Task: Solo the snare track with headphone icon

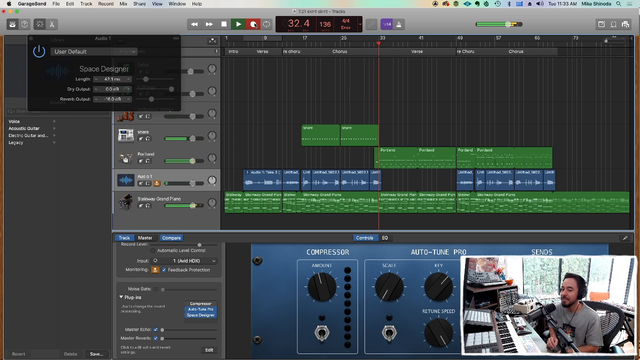Action: pyautogui.click(x=148, y=139)
